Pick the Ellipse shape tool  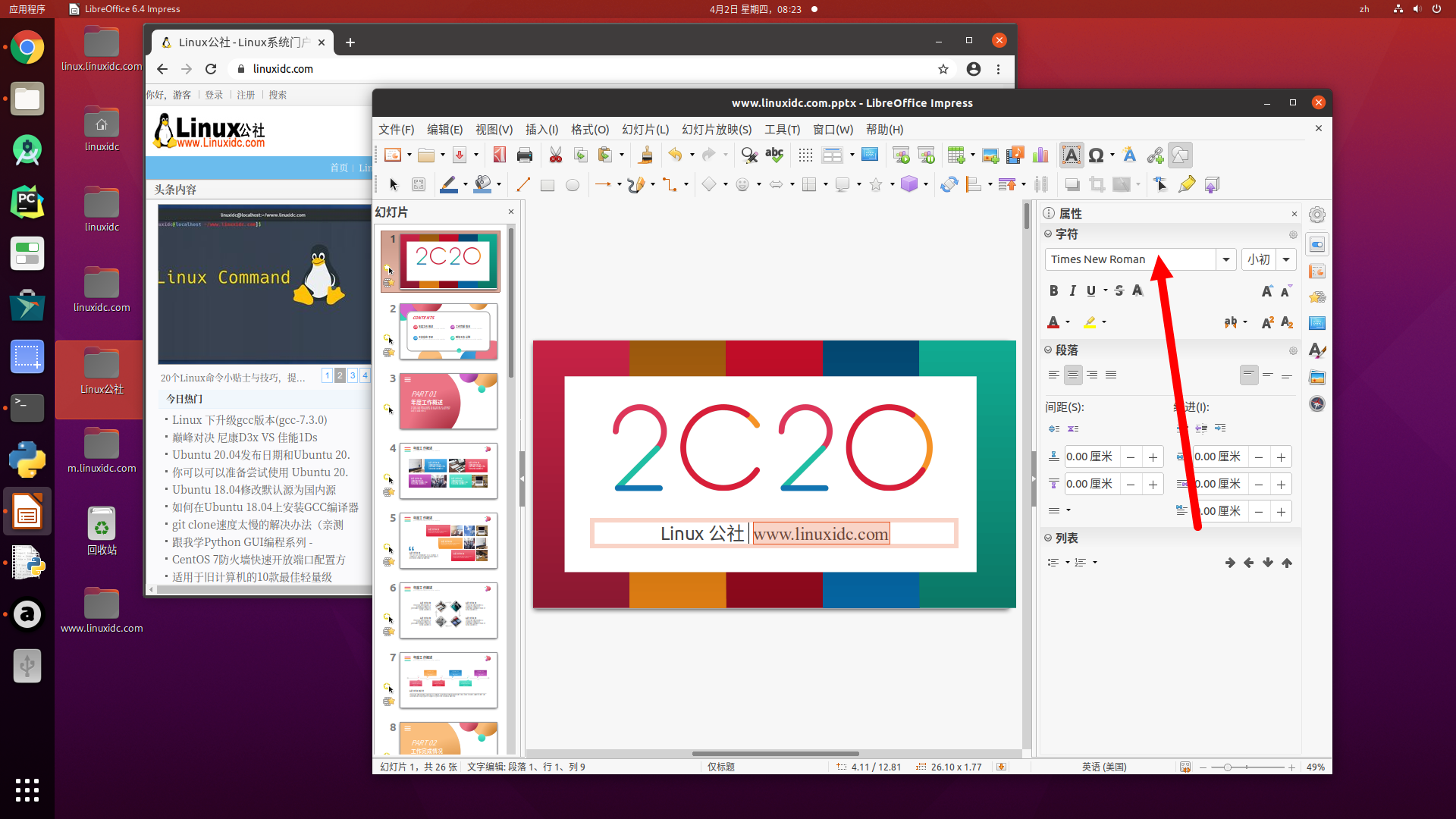(x=573, y=184)
